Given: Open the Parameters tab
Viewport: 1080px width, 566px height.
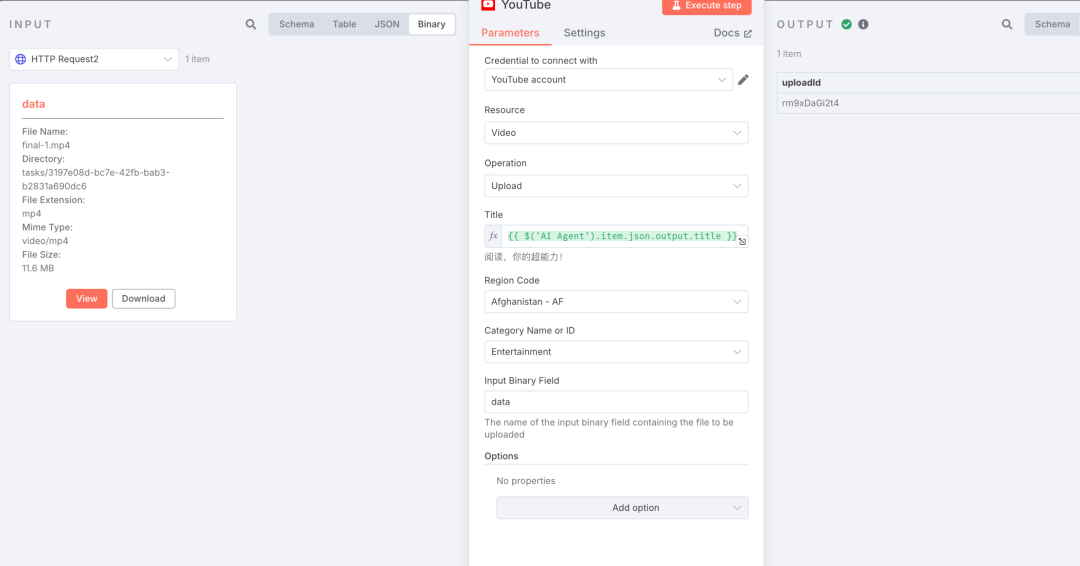Looking at the screenshot, I should pos(510,33).
